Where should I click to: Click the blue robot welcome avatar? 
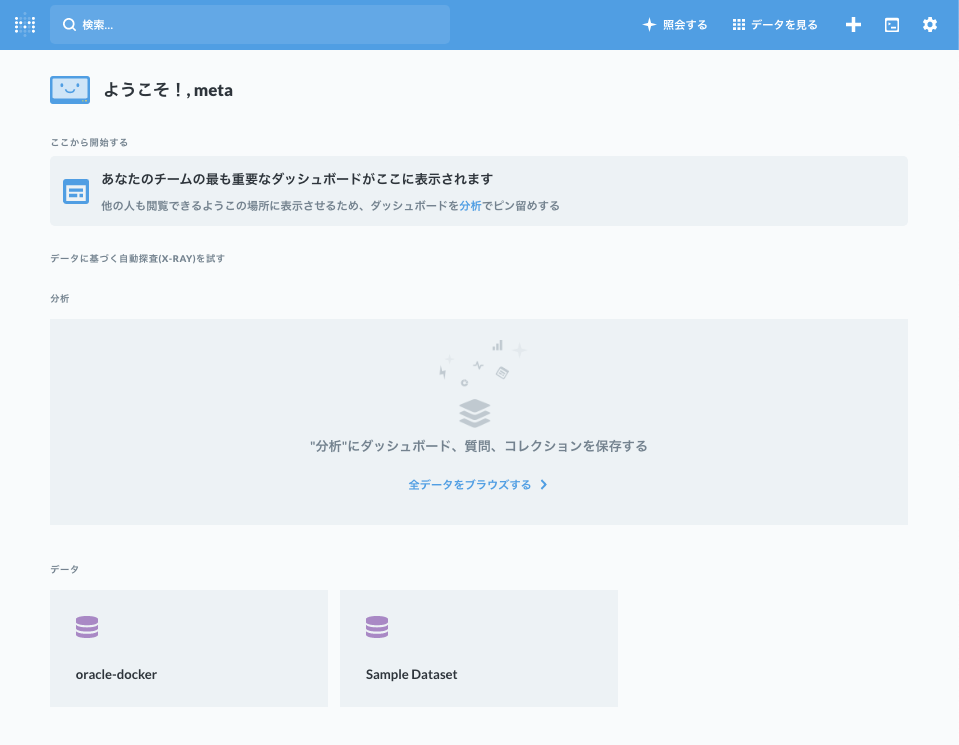69,89
